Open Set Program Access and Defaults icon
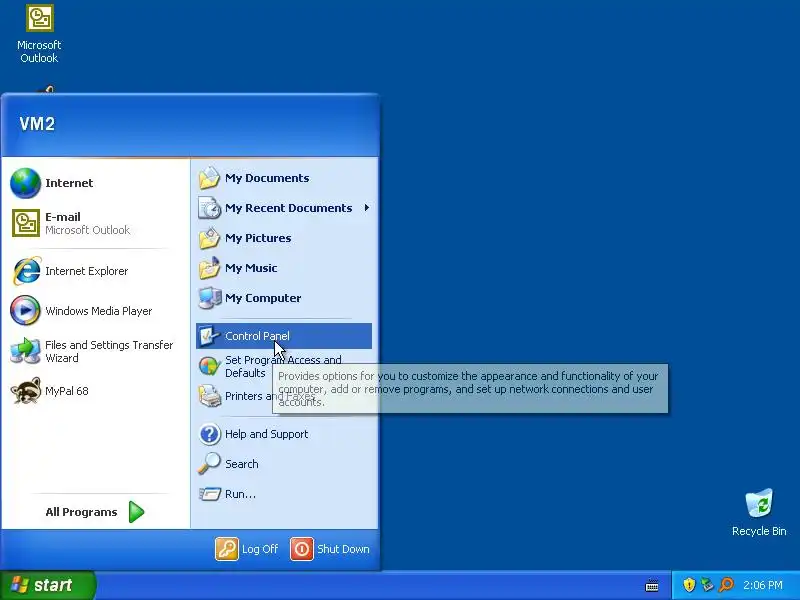 (x=209, y=366)
